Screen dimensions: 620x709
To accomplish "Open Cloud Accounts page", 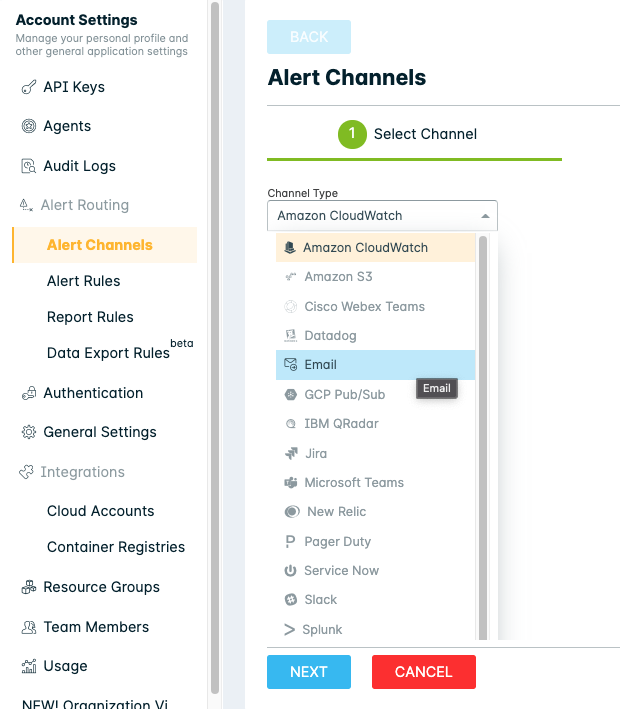I will pyautogui.click(x=100, y=511).
